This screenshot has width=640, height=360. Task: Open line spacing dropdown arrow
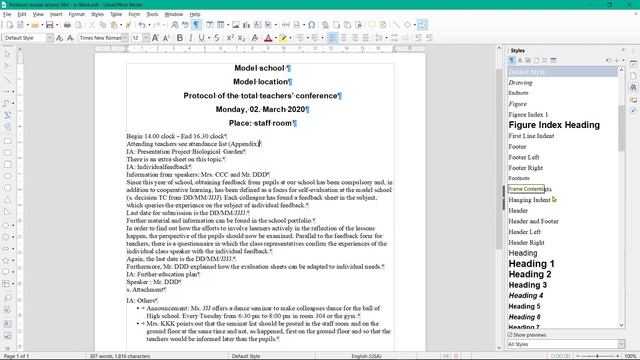386,38
